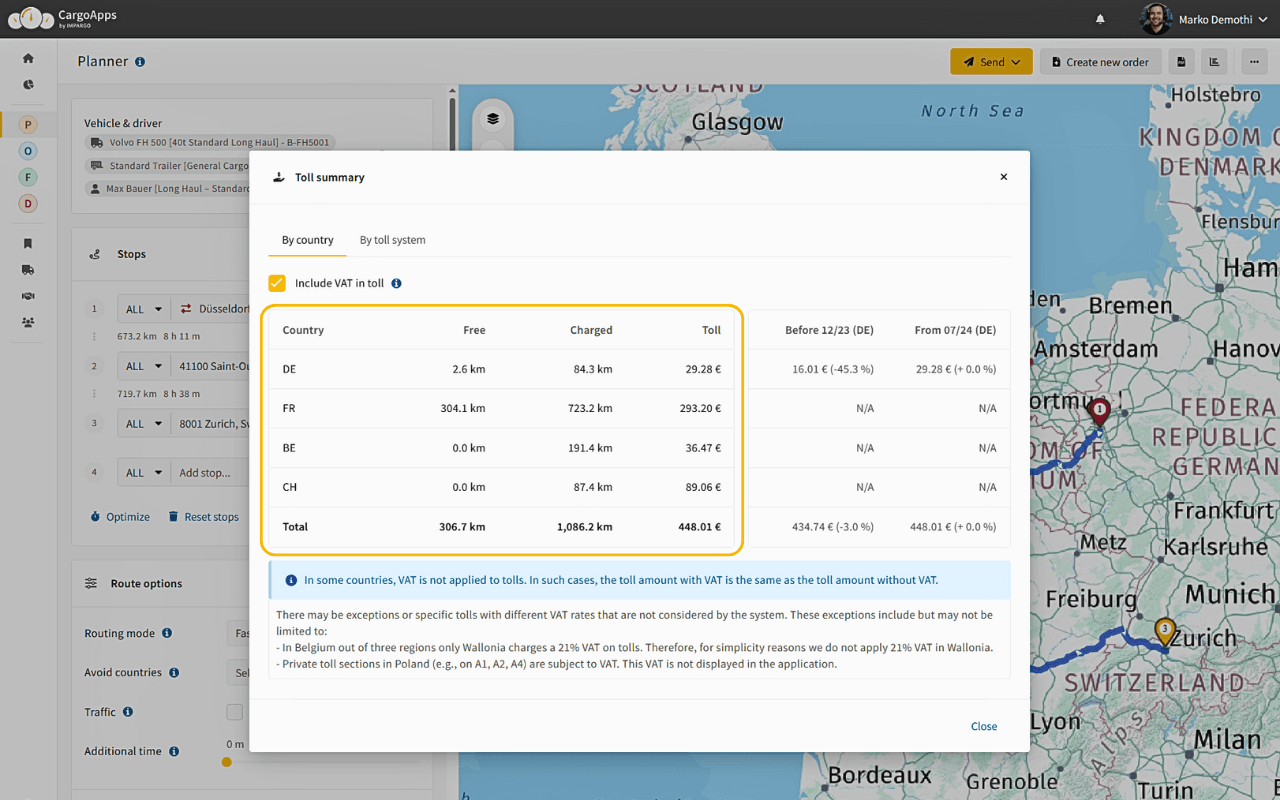1280x800 pixels.
Task: Uncheck Include VAT in toll
Action: (x=276, y=283)
